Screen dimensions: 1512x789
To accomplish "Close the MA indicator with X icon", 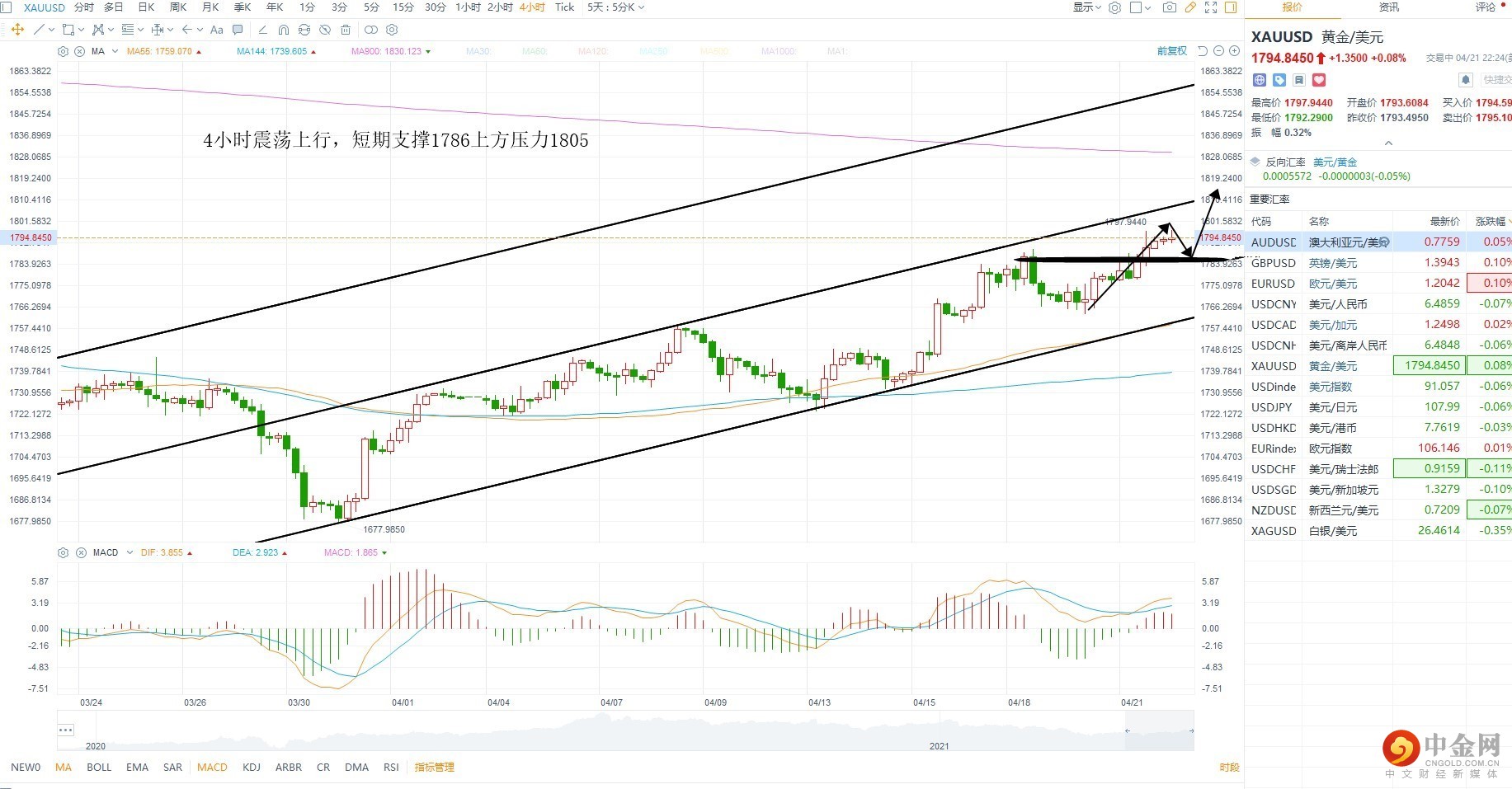I will point(79,51).
